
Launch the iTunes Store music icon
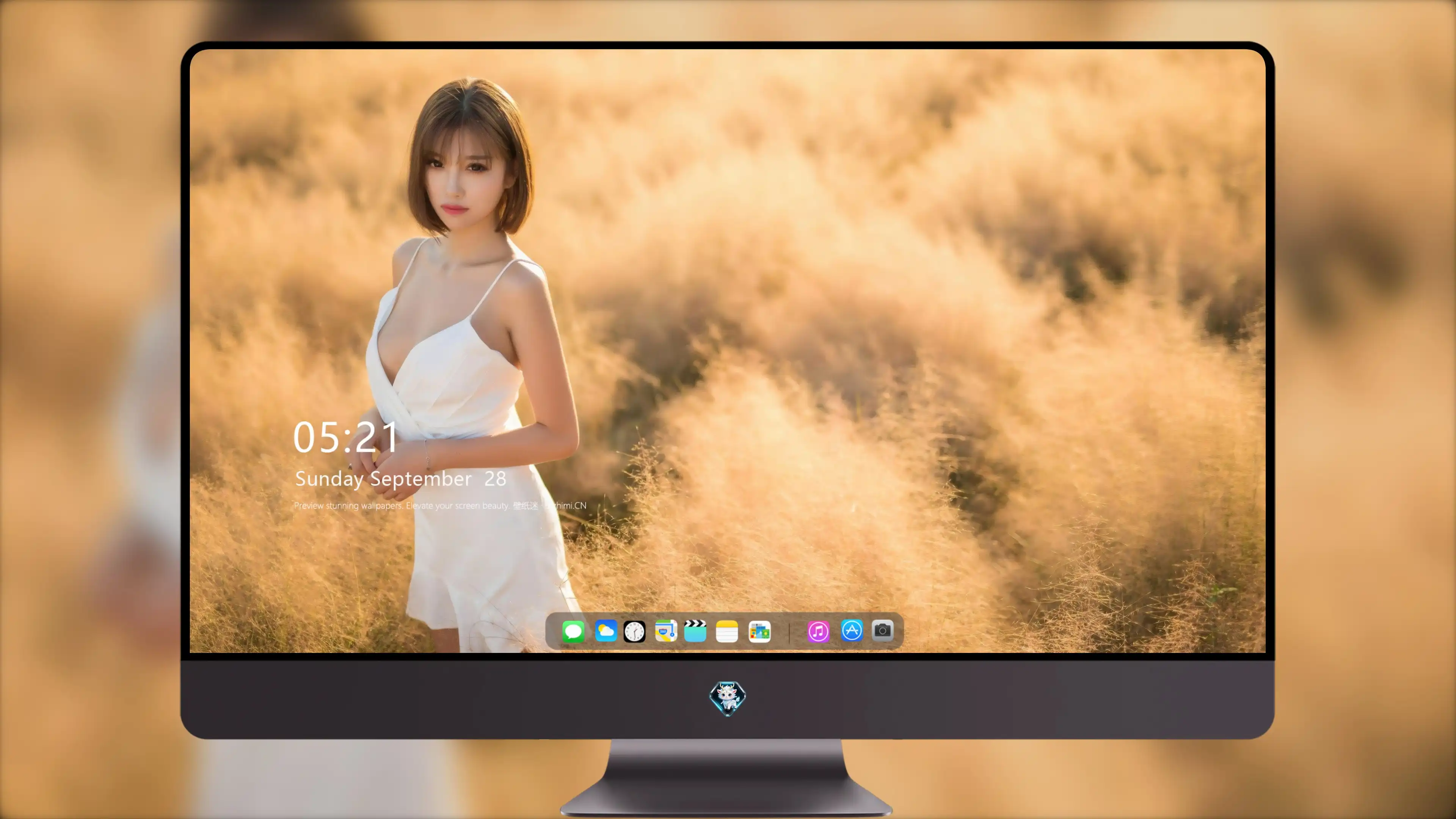click(819, 631)
